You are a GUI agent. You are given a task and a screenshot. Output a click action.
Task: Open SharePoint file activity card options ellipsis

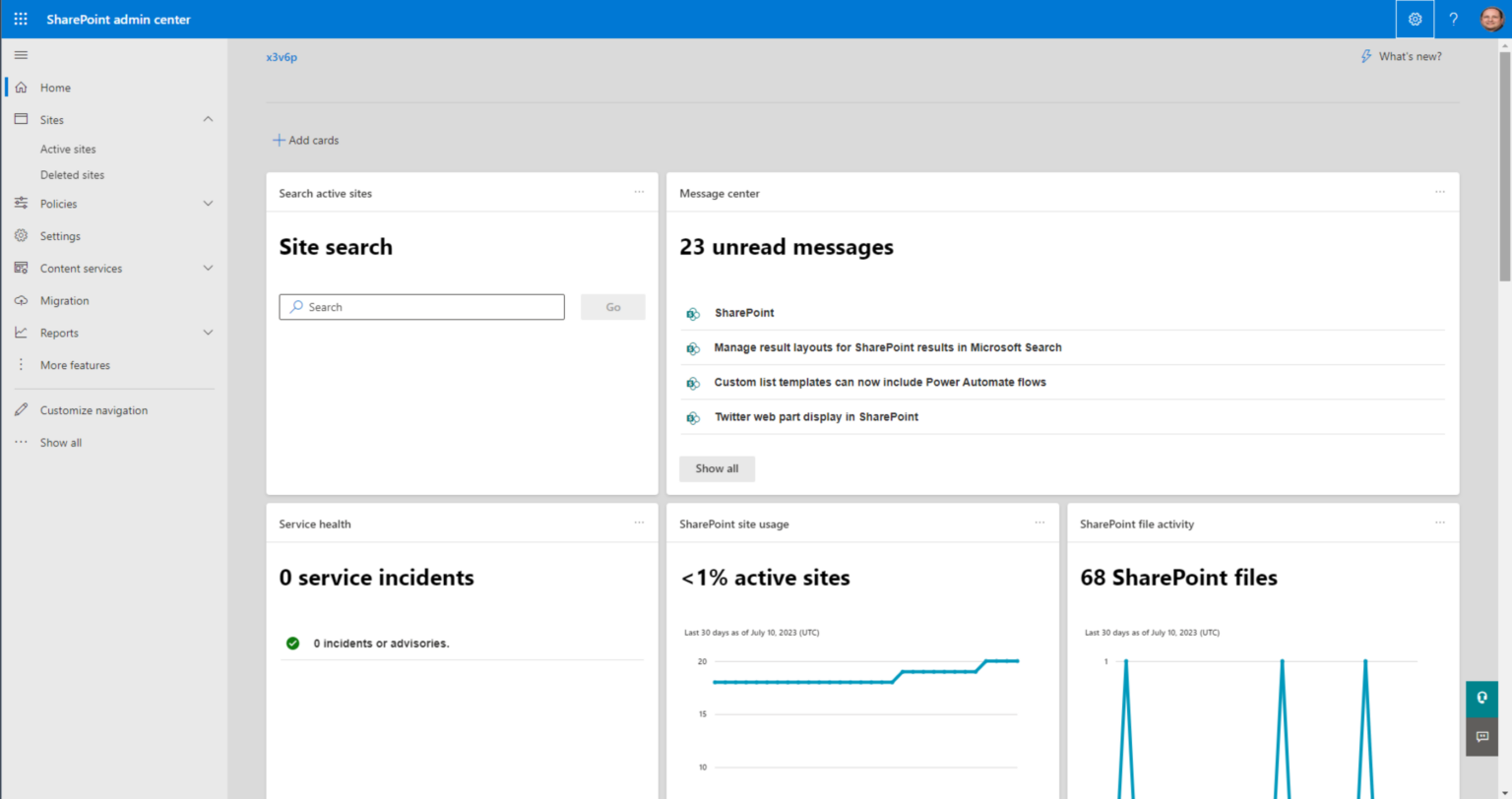[x=1439, y=522]
